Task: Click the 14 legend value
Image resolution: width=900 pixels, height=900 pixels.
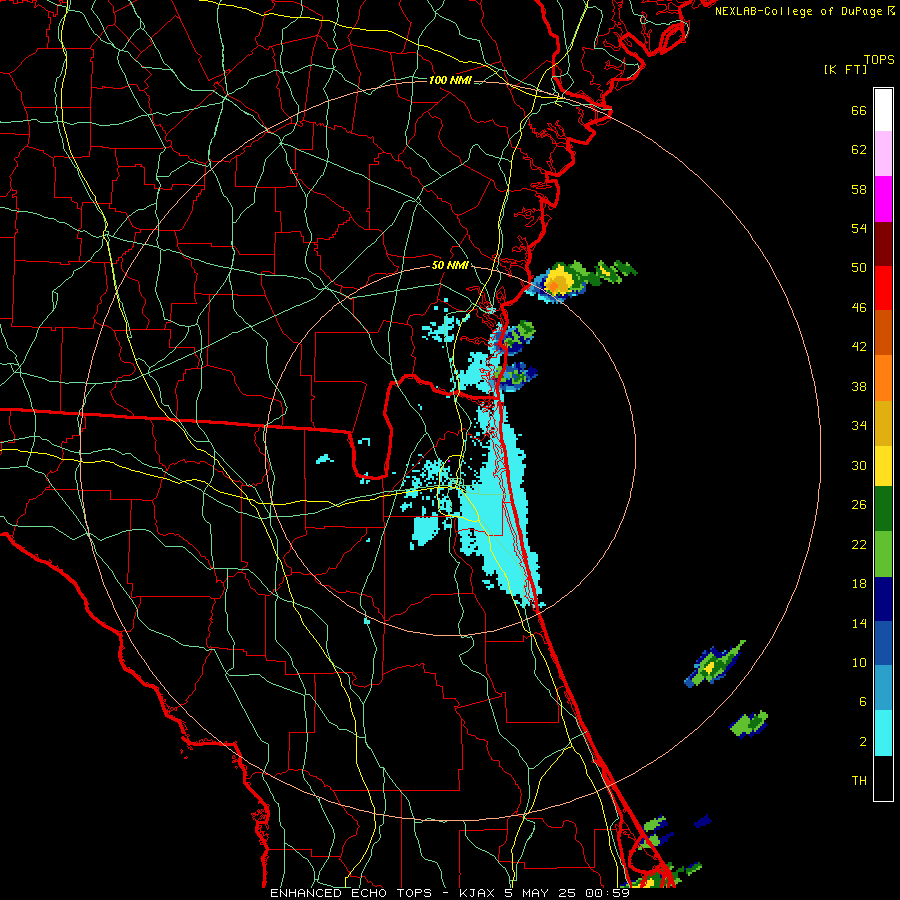Action: [859, 623]
